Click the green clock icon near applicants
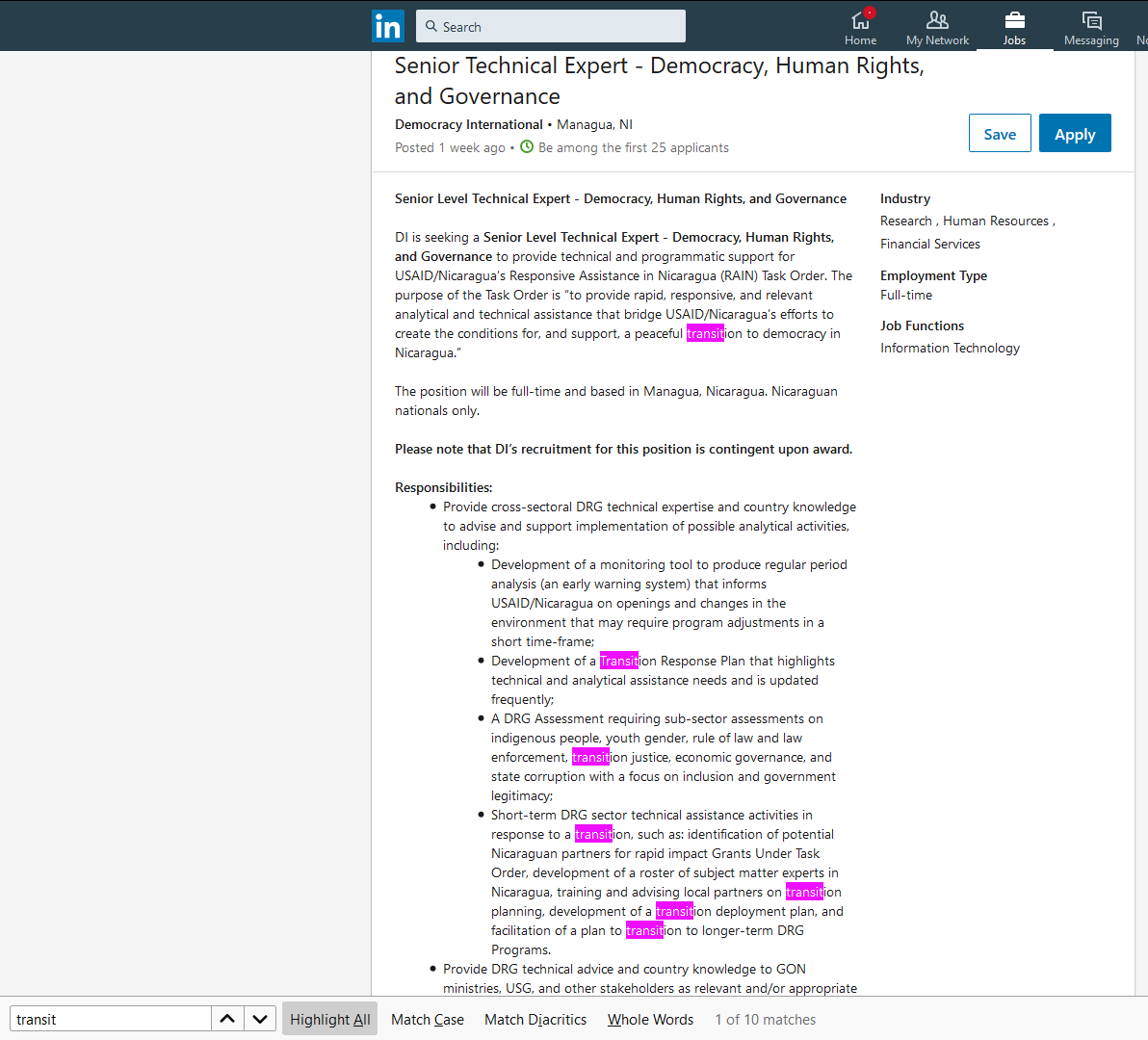The height and width of the screenshot is (1040, 1148). 527,147
